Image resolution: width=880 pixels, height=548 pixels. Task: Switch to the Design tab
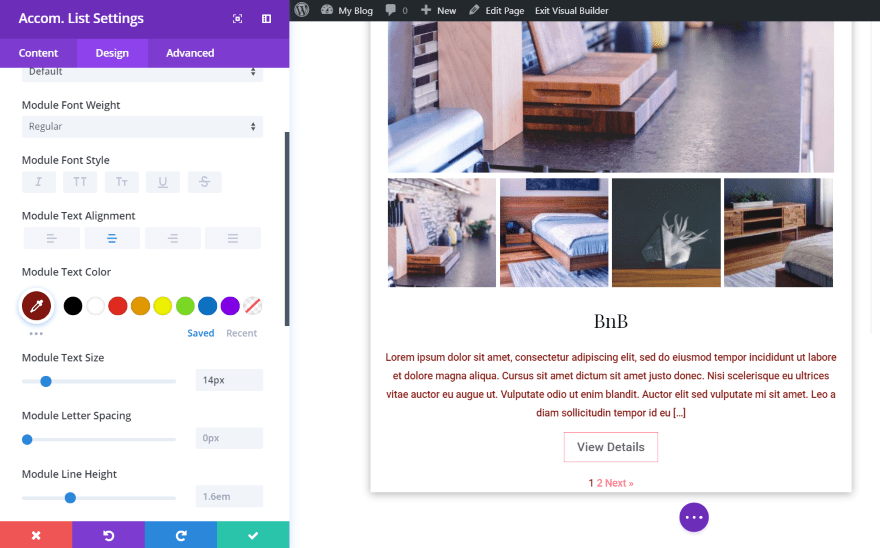112,53
